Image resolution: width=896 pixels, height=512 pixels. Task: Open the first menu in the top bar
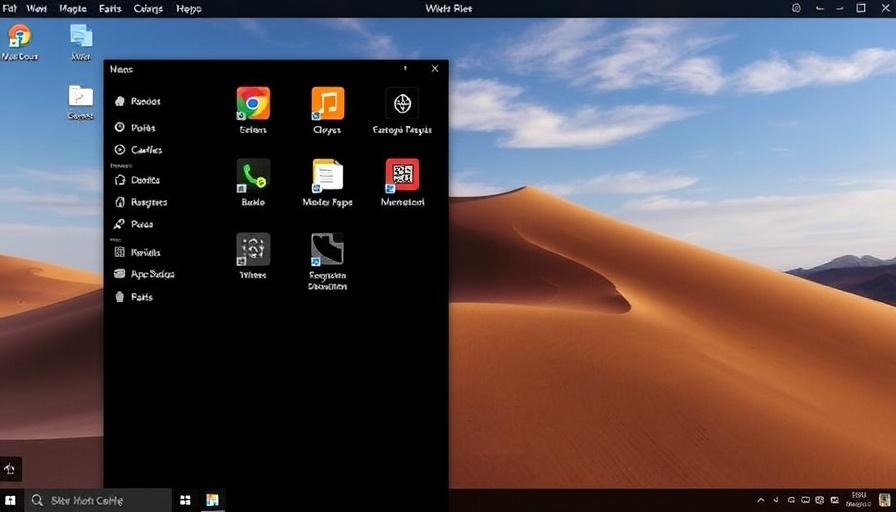[10, 9]
